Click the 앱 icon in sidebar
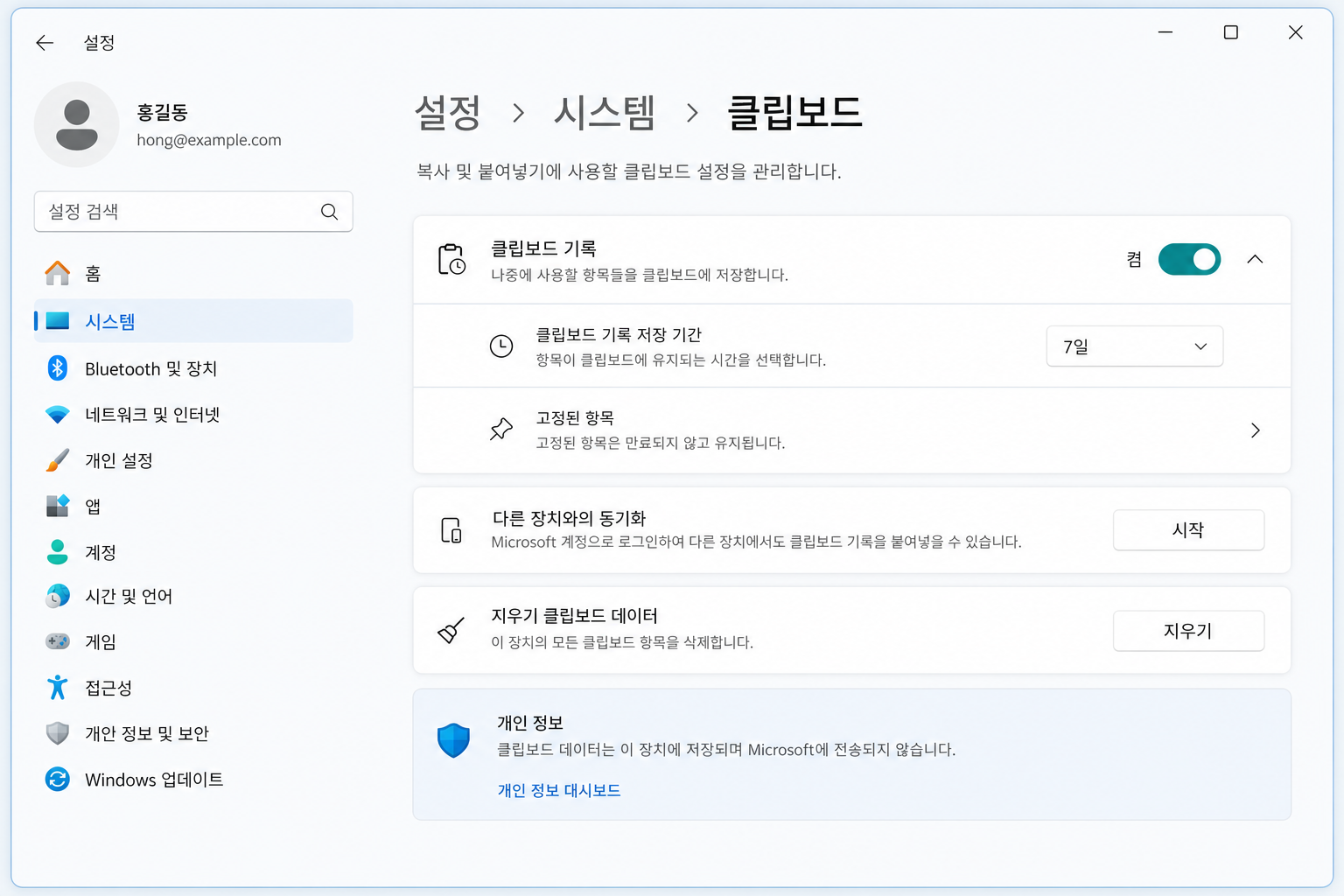The height and width of the screenshot is (896, 1344). tap(58, 506)
